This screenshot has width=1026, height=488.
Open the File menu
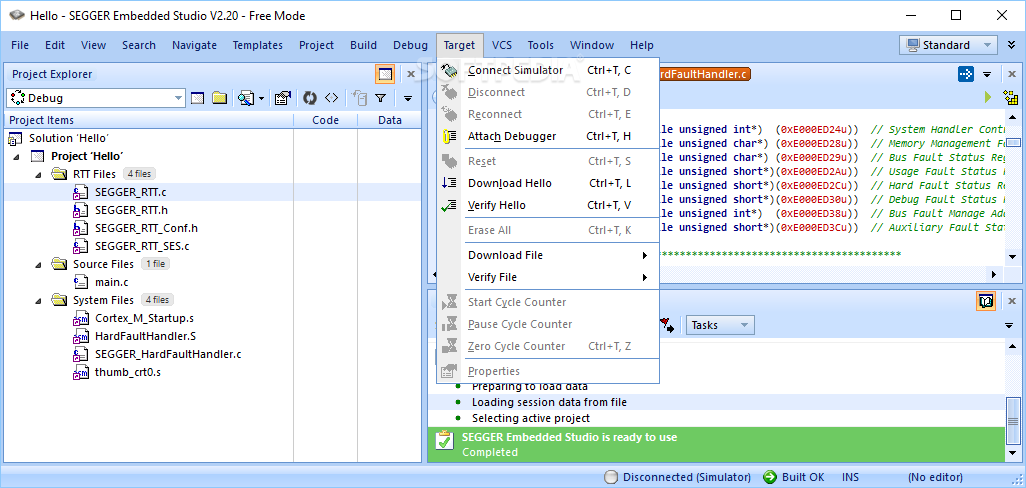[20, 45]
